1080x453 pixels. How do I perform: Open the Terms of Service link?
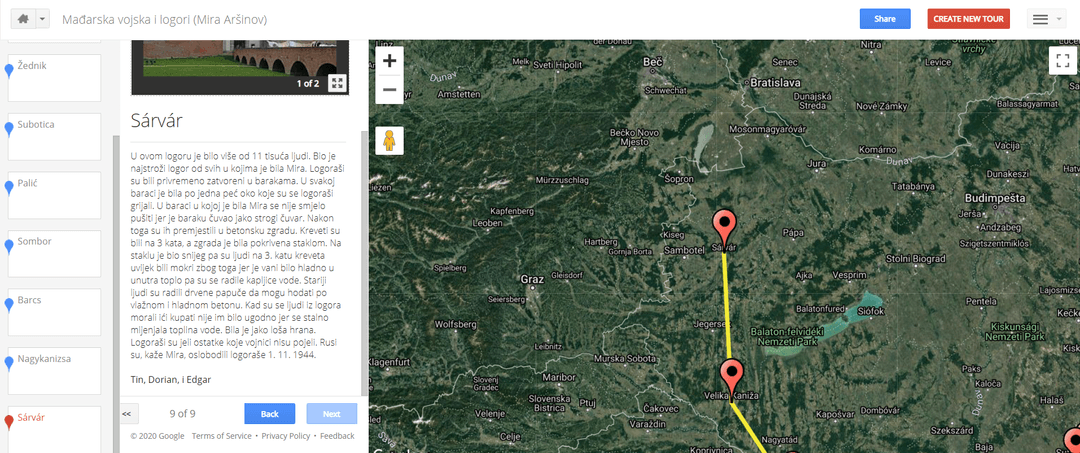tap(221, 436)
